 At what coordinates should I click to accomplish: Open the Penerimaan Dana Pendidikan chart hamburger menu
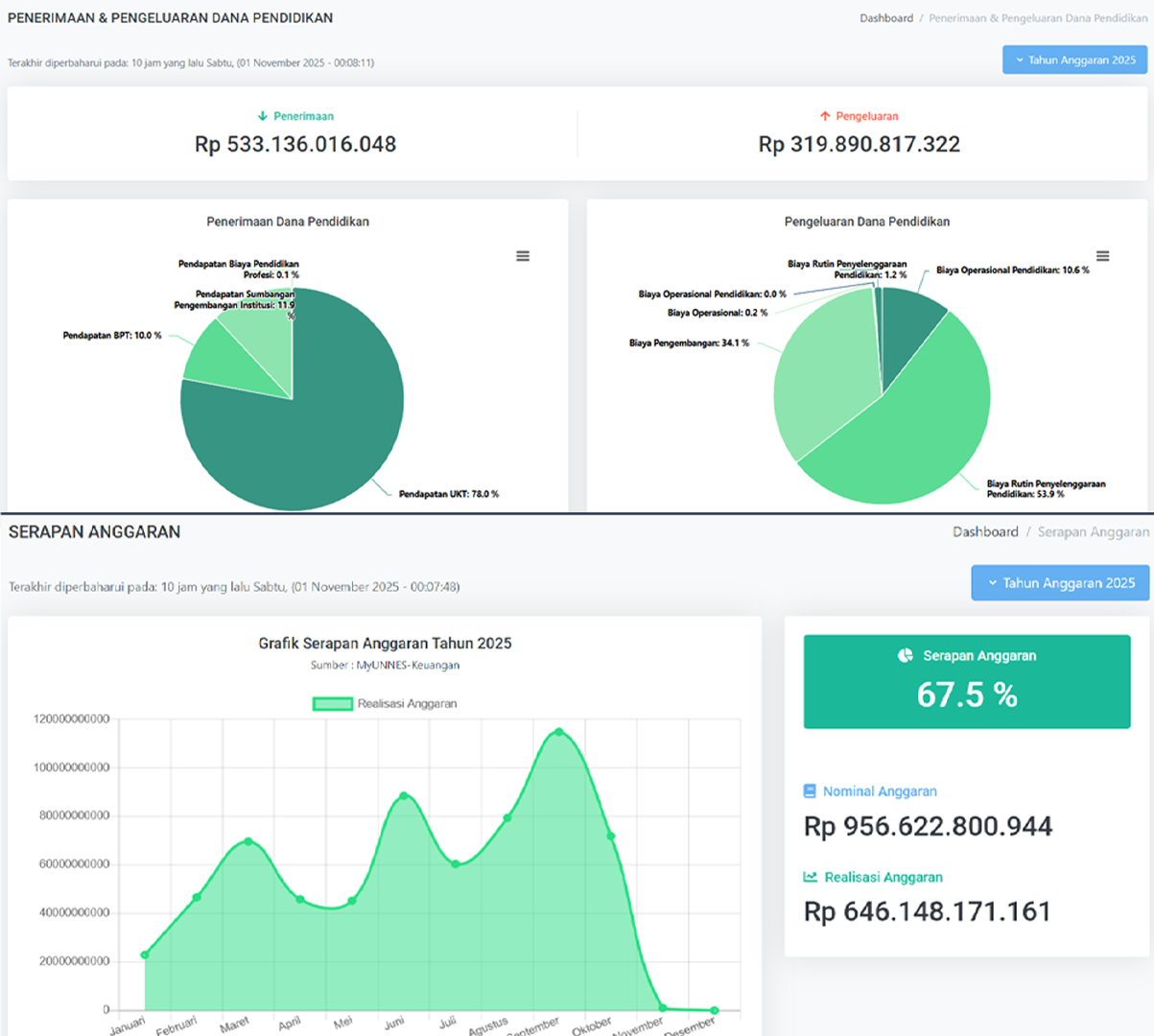[x=523, y=256]
